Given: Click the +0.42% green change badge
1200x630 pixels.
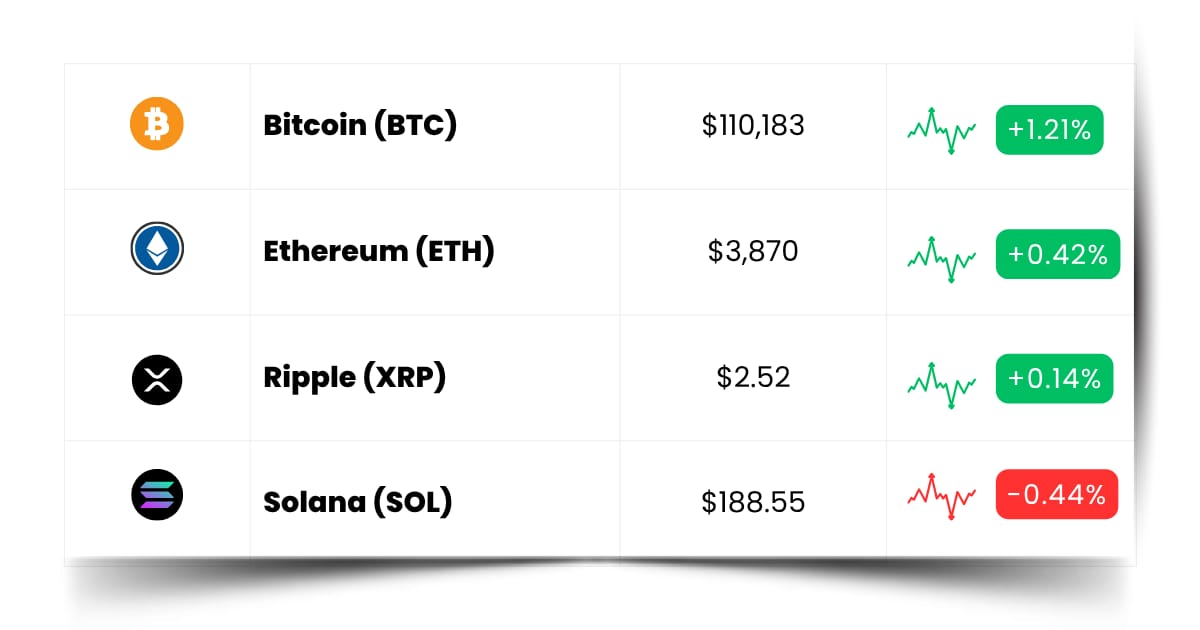Looking at the screenshot, I should [x=1058, y=254].
